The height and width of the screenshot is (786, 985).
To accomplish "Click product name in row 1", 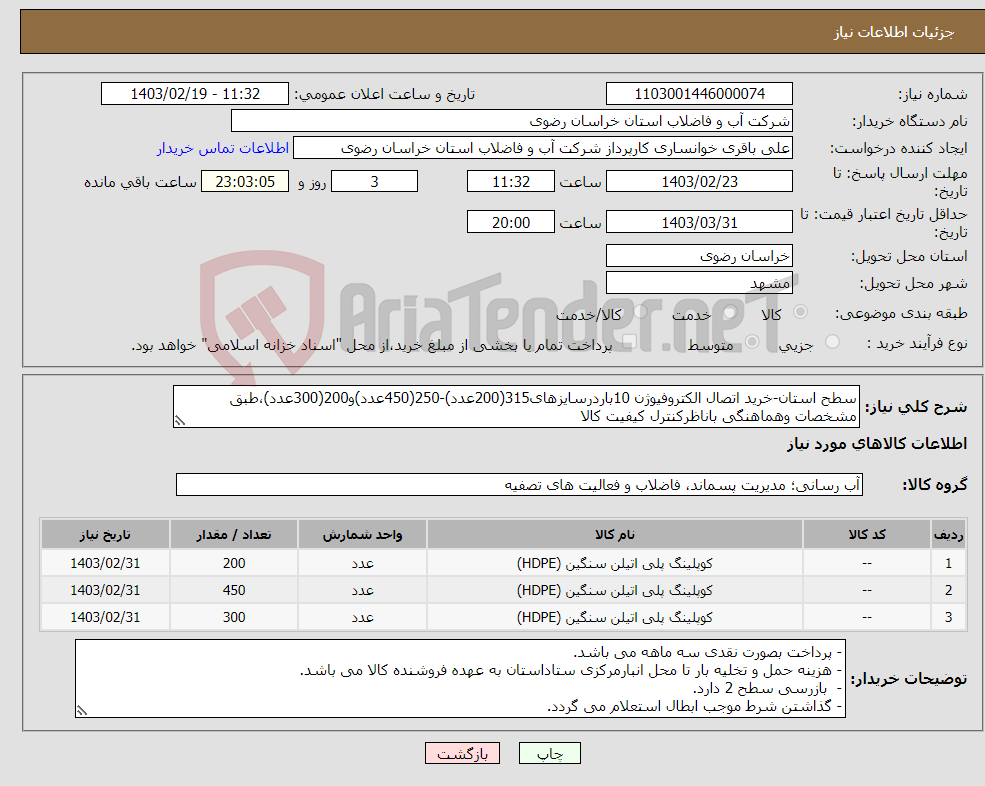I will (x=615, y=564).
